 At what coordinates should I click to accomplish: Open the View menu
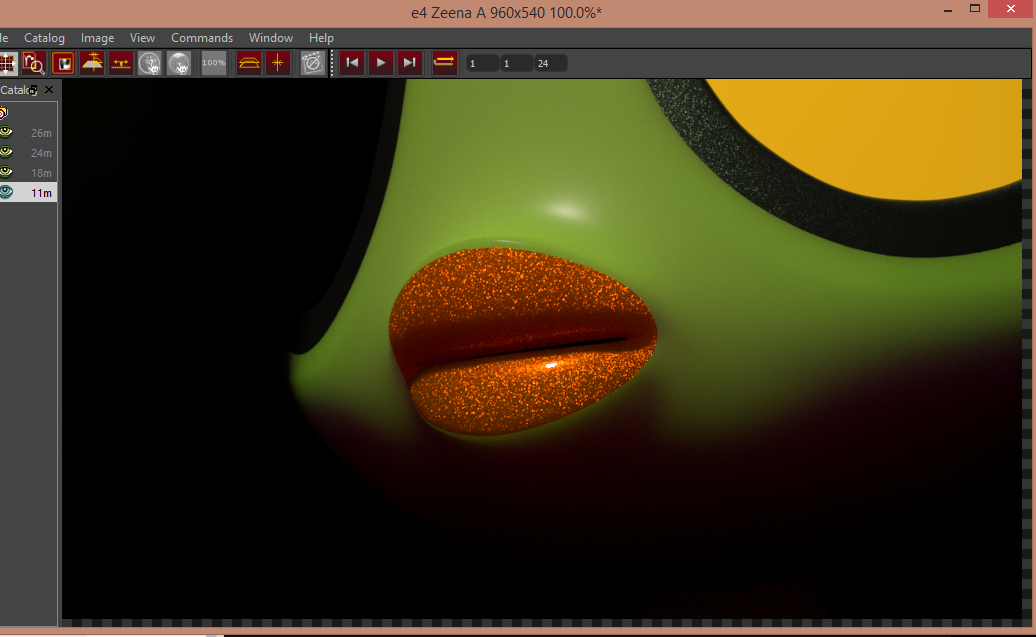142,38
